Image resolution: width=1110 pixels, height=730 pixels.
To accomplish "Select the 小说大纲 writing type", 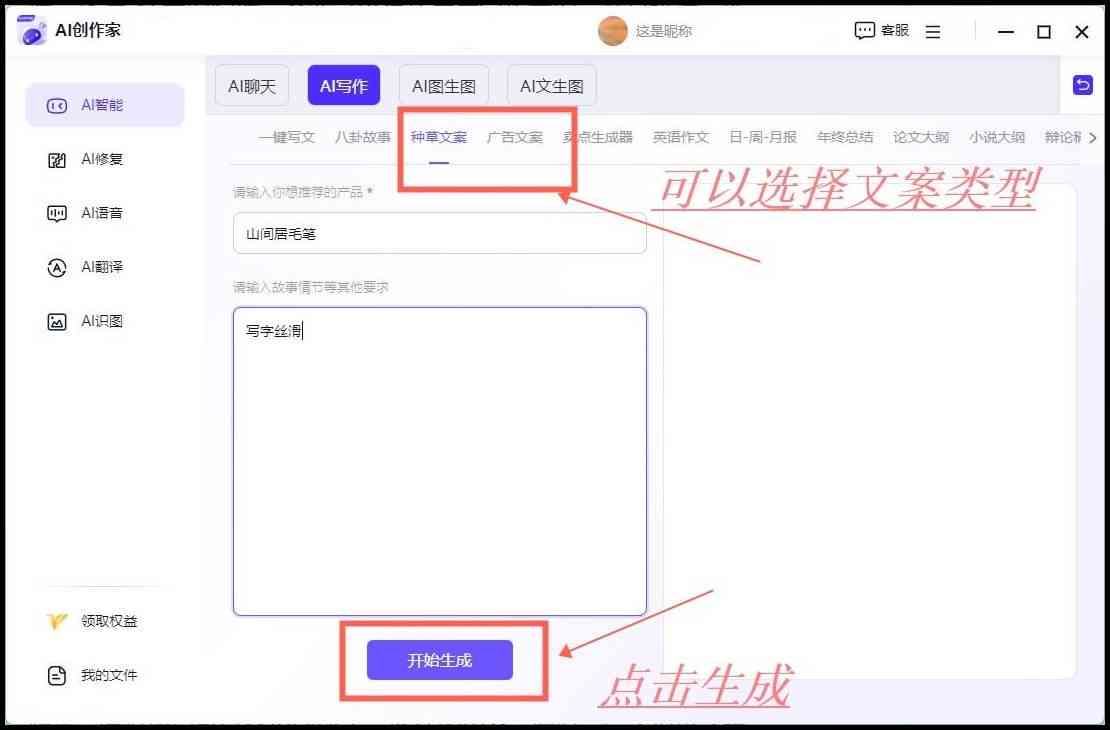I will (x=997, y=137).
